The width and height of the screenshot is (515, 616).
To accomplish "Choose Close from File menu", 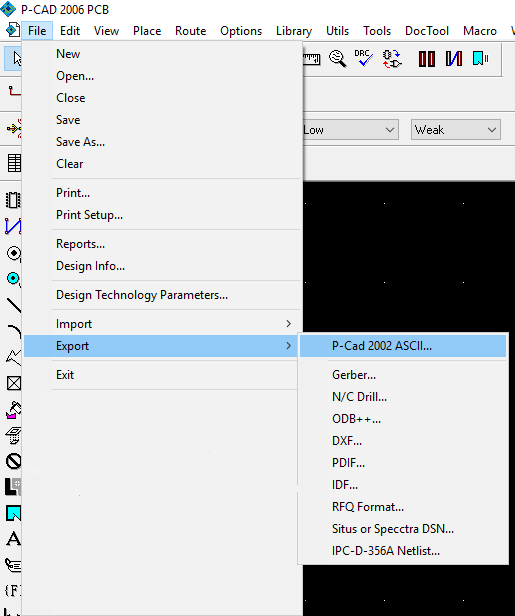I will point(162,98).
